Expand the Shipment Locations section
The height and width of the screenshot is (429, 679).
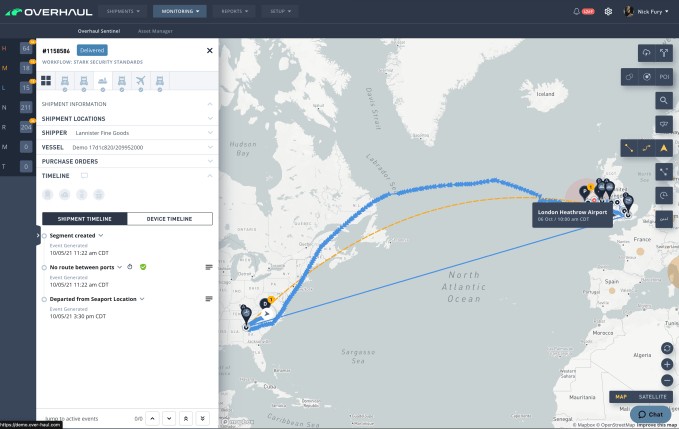pos(127,119)
